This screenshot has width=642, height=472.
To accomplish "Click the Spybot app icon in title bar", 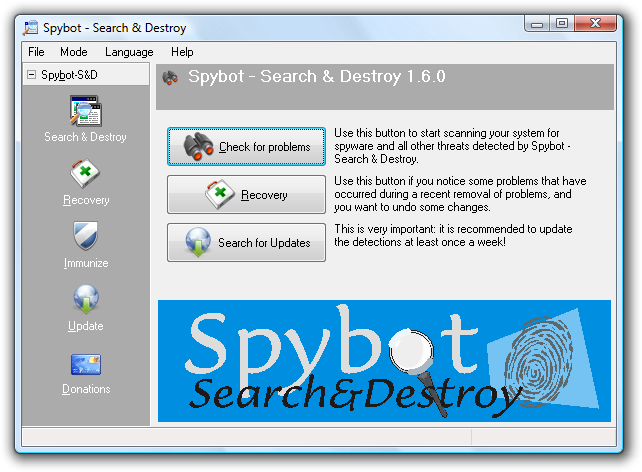I will 30,28.
